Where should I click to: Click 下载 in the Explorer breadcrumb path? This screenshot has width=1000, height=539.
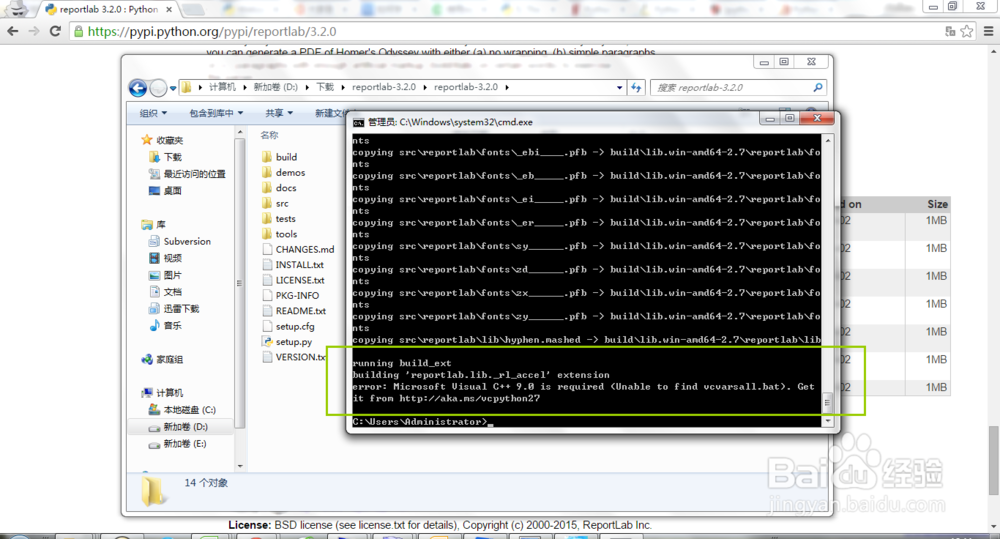coord(325,87)
